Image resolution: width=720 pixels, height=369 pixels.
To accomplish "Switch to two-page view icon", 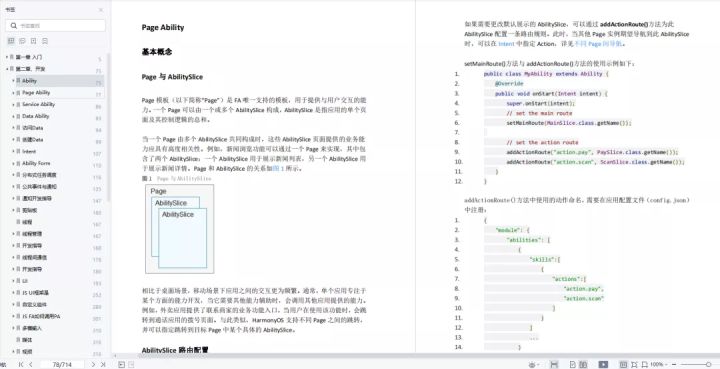I will [583, 364].
